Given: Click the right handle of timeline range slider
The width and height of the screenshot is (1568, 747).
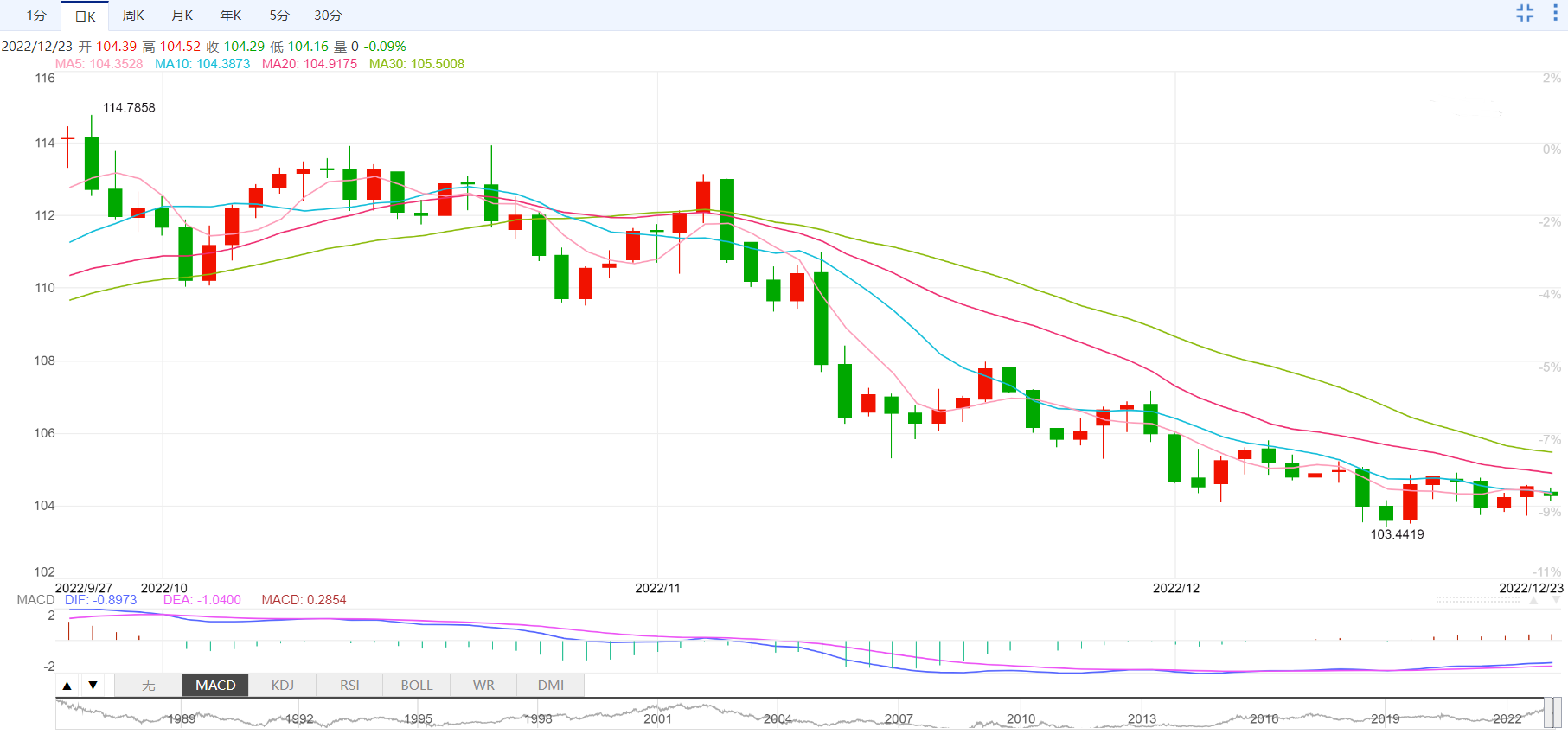Looking at the screenshot, I should coord(1558,713).
